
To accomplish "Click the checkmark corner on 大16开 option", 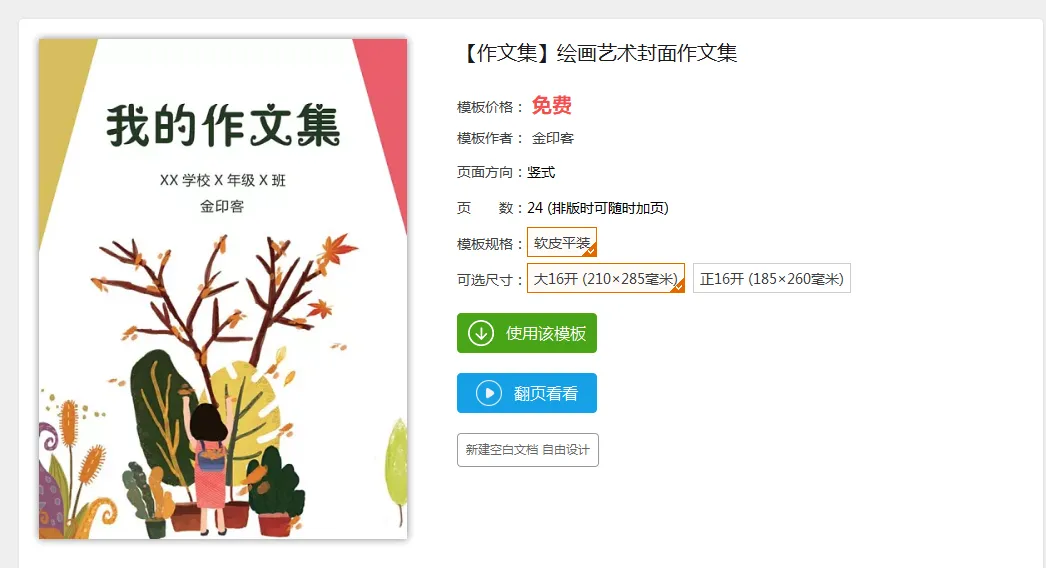I will pyautogui.click(x=678, y=286).
